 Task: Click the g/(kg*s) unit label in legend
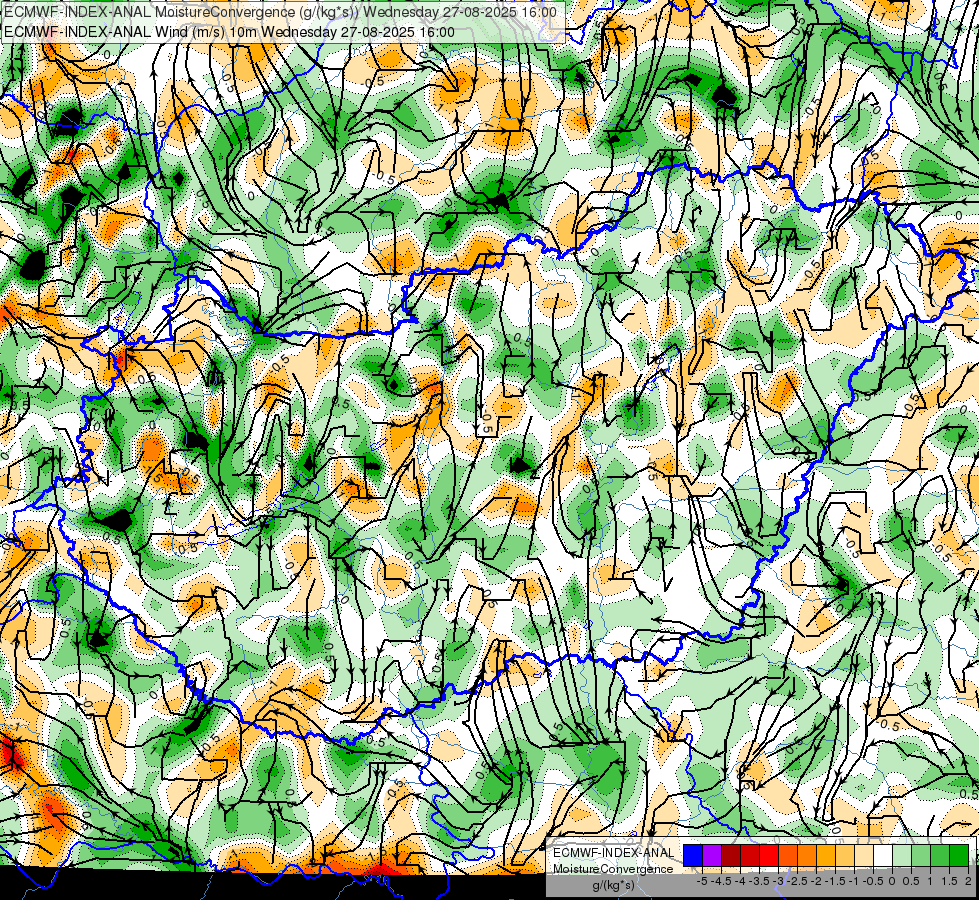point(613,885)
